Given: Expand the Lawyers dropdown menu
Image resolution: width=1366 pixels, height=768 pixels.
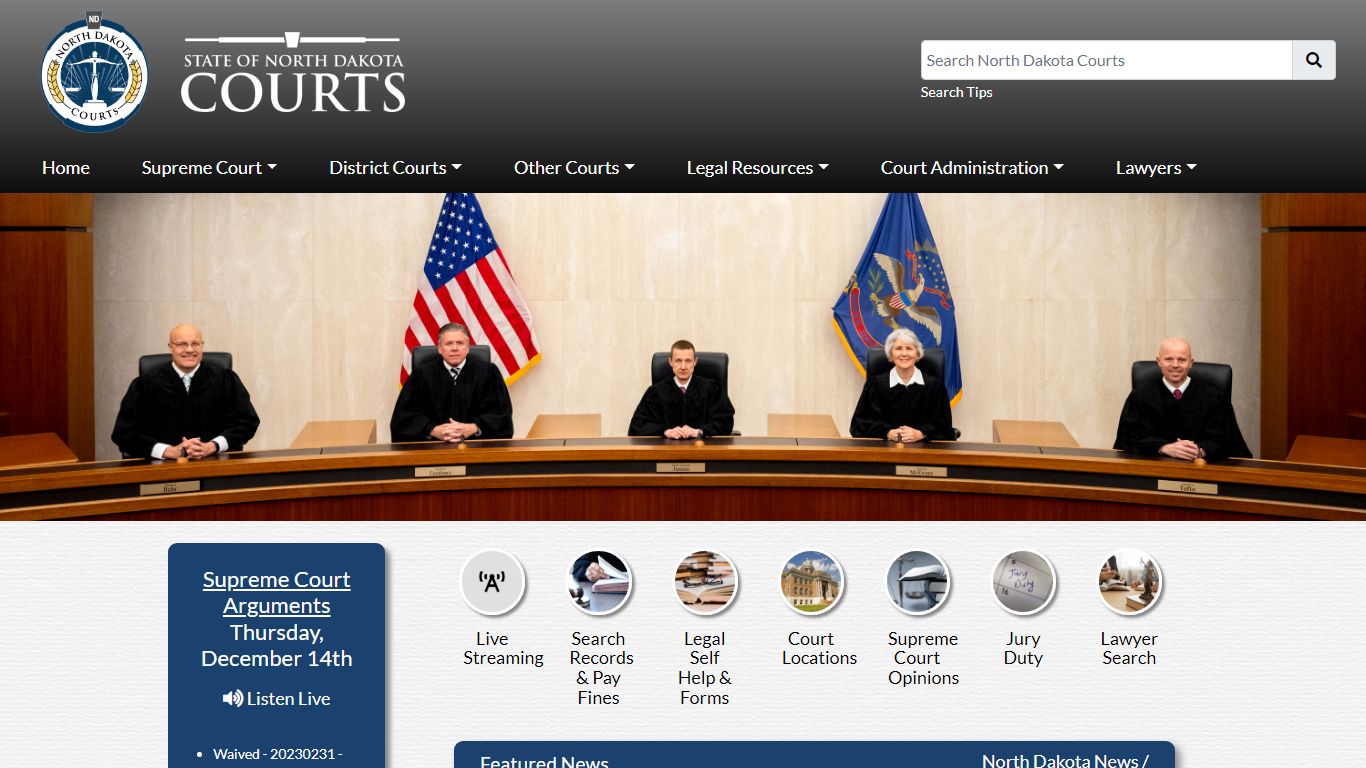Looking at the screenshot, I should 1156,168.
